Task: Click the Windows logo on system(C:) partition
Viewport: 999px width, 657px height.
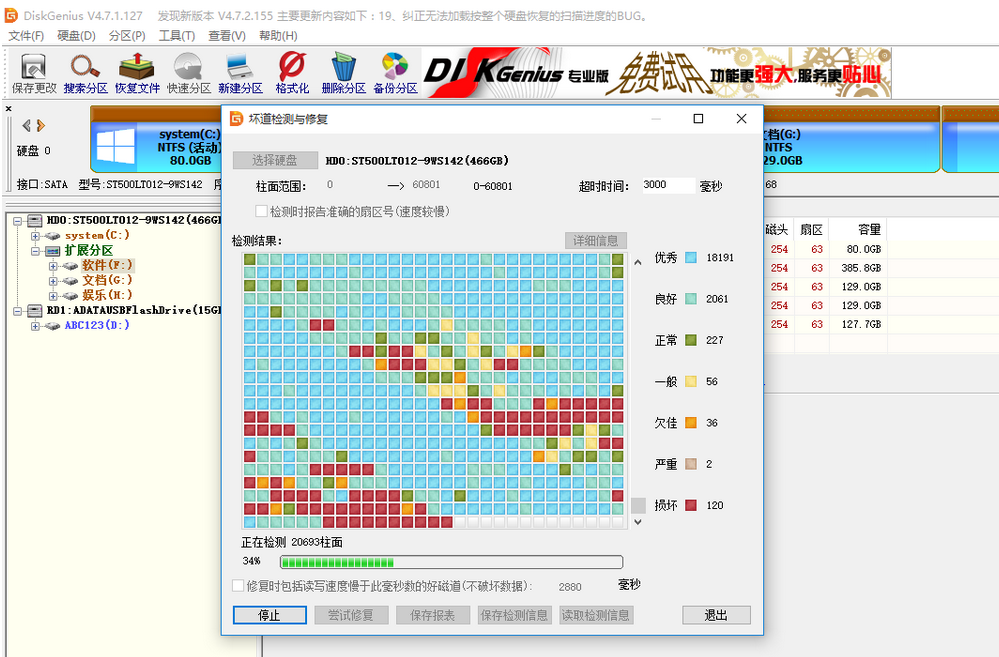Action: (x=116, y=145)
